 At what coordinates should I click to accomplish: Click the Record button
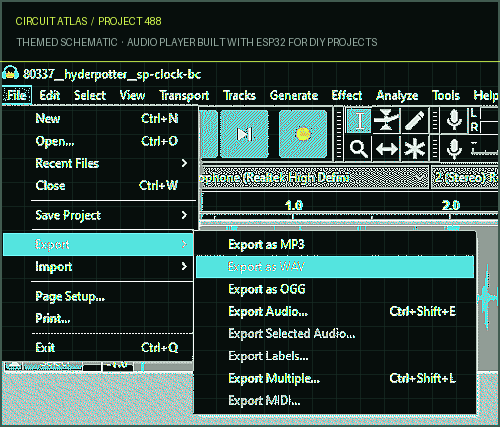(x=303, y=134)
